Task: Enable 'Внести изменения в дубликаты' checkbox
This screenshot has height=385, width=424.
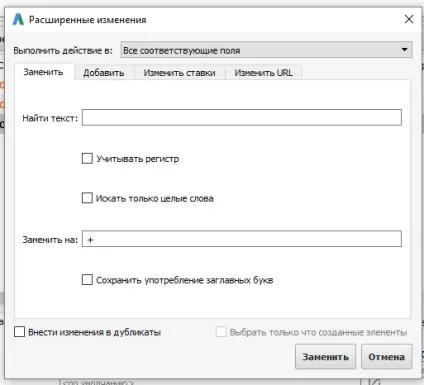Action: 19,332
